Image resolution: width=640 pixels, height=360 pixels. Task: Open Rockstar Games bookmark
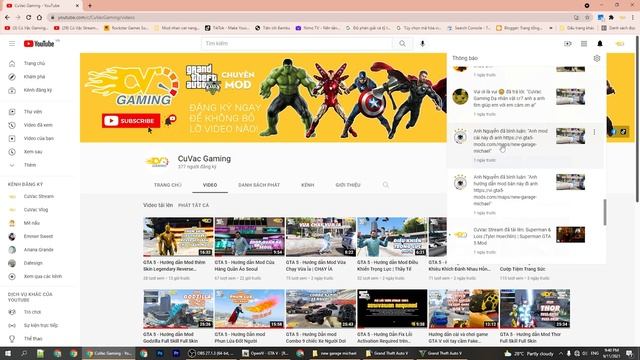tap(126, 28)
